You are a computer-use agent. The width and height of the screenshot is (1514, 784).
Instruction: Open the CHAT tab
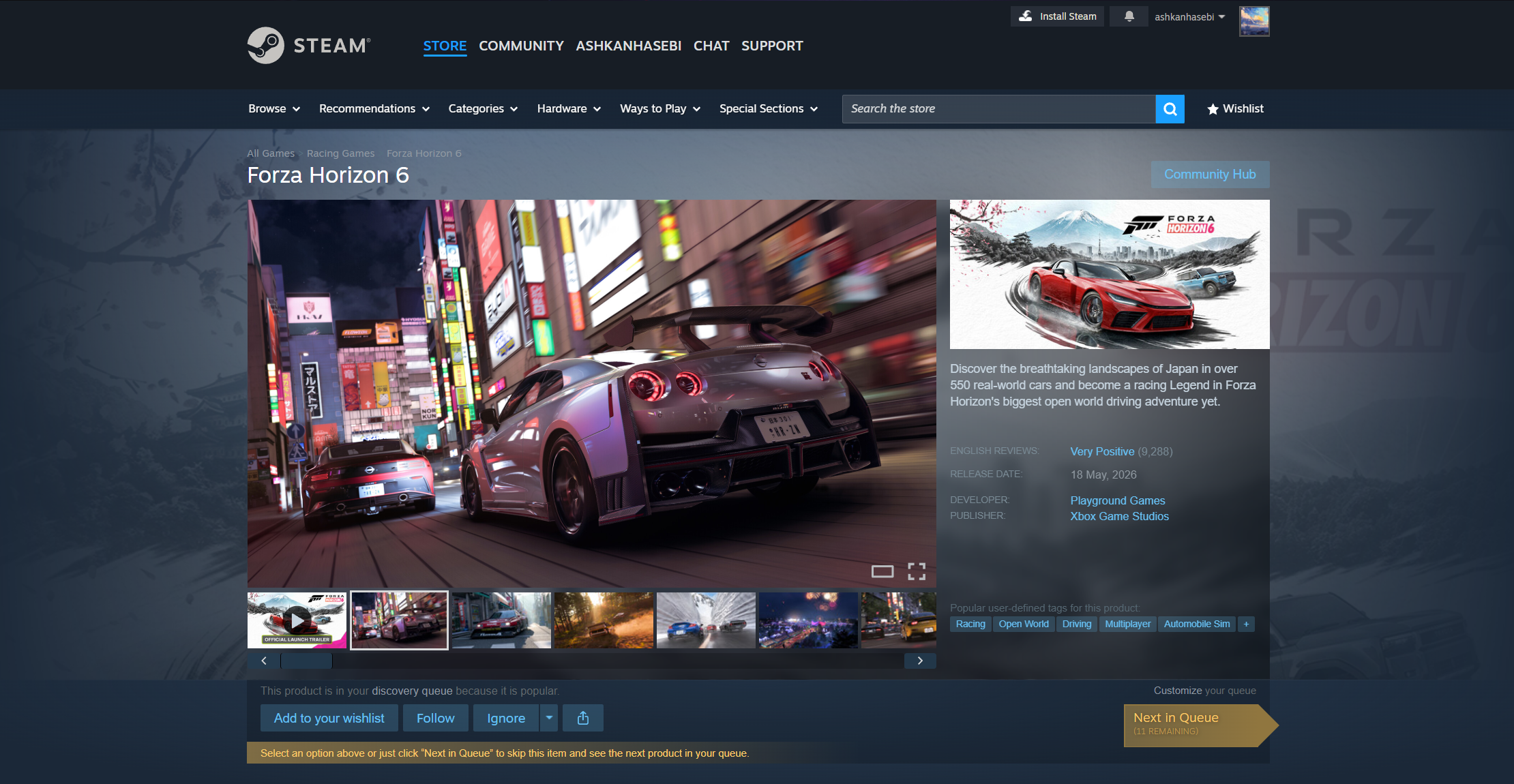pyautogui.click(x=711, y=46)
